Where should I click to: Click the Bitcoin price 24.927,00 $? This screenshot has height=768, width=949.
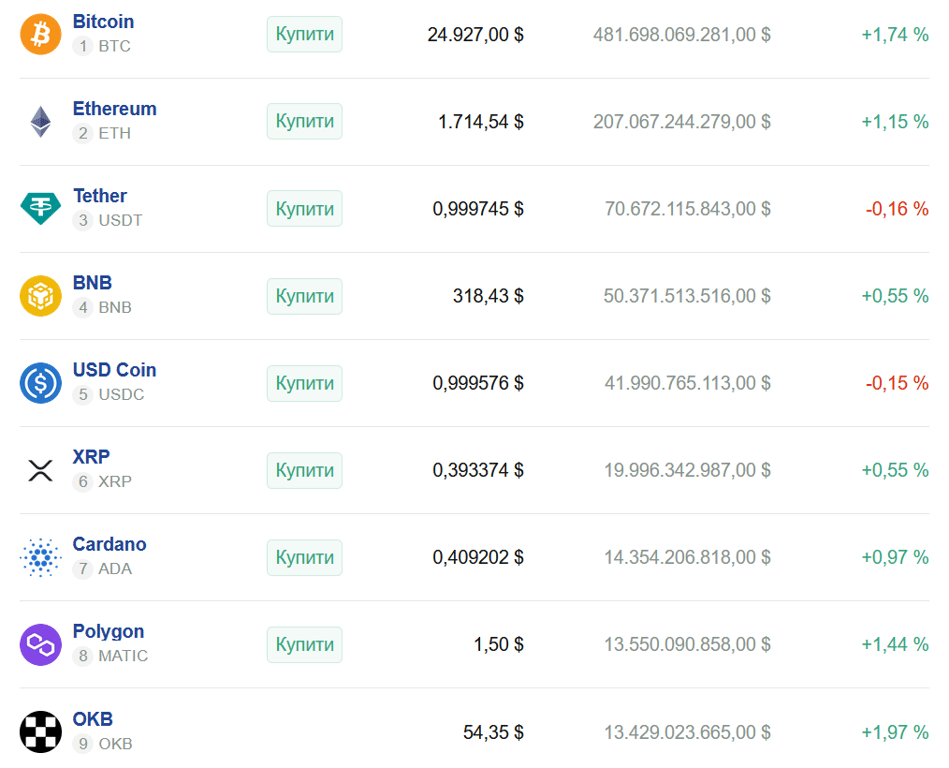click(x=476, y=34)
